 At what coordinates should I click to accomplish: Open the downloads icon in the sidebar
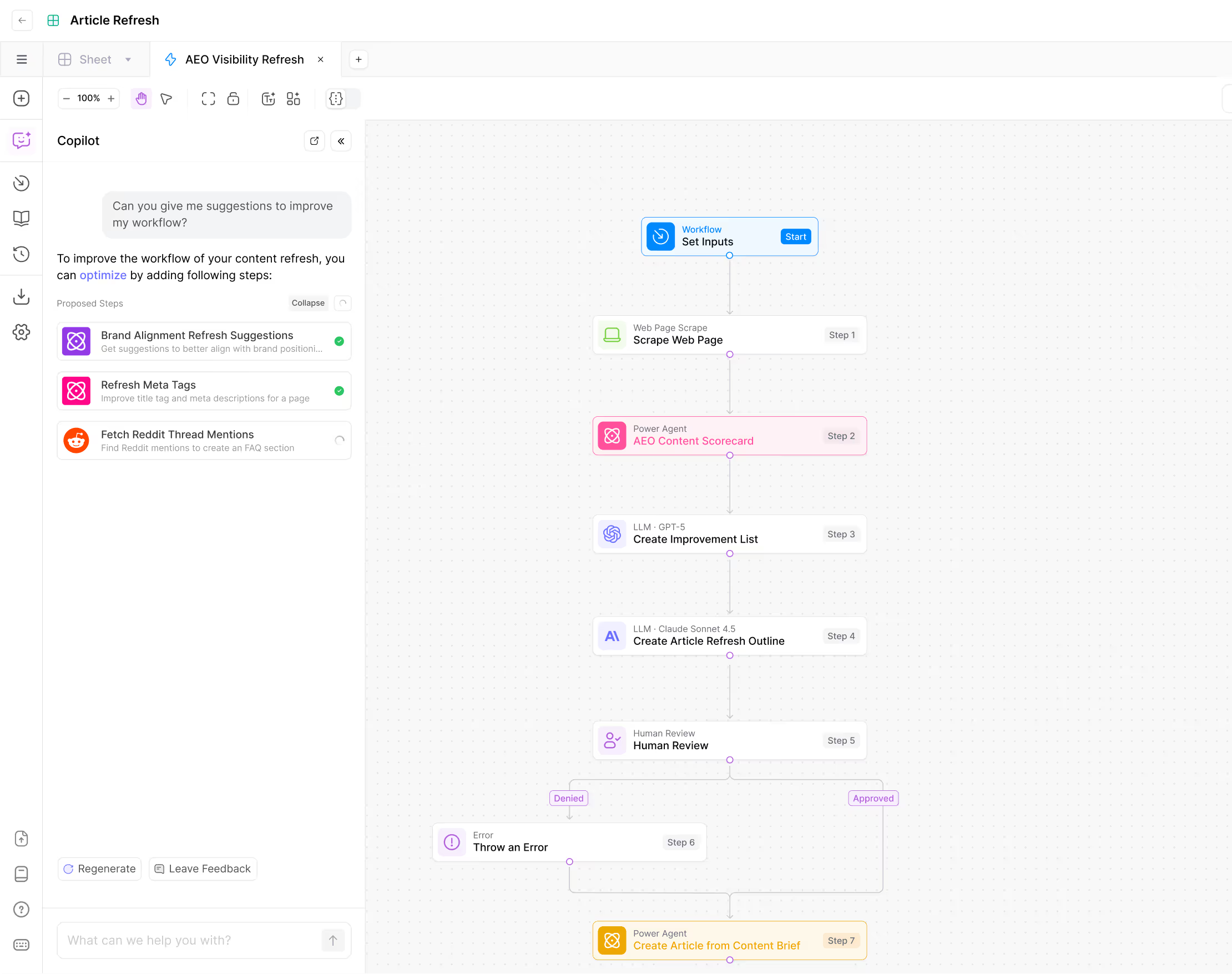(x=21, y=296)
